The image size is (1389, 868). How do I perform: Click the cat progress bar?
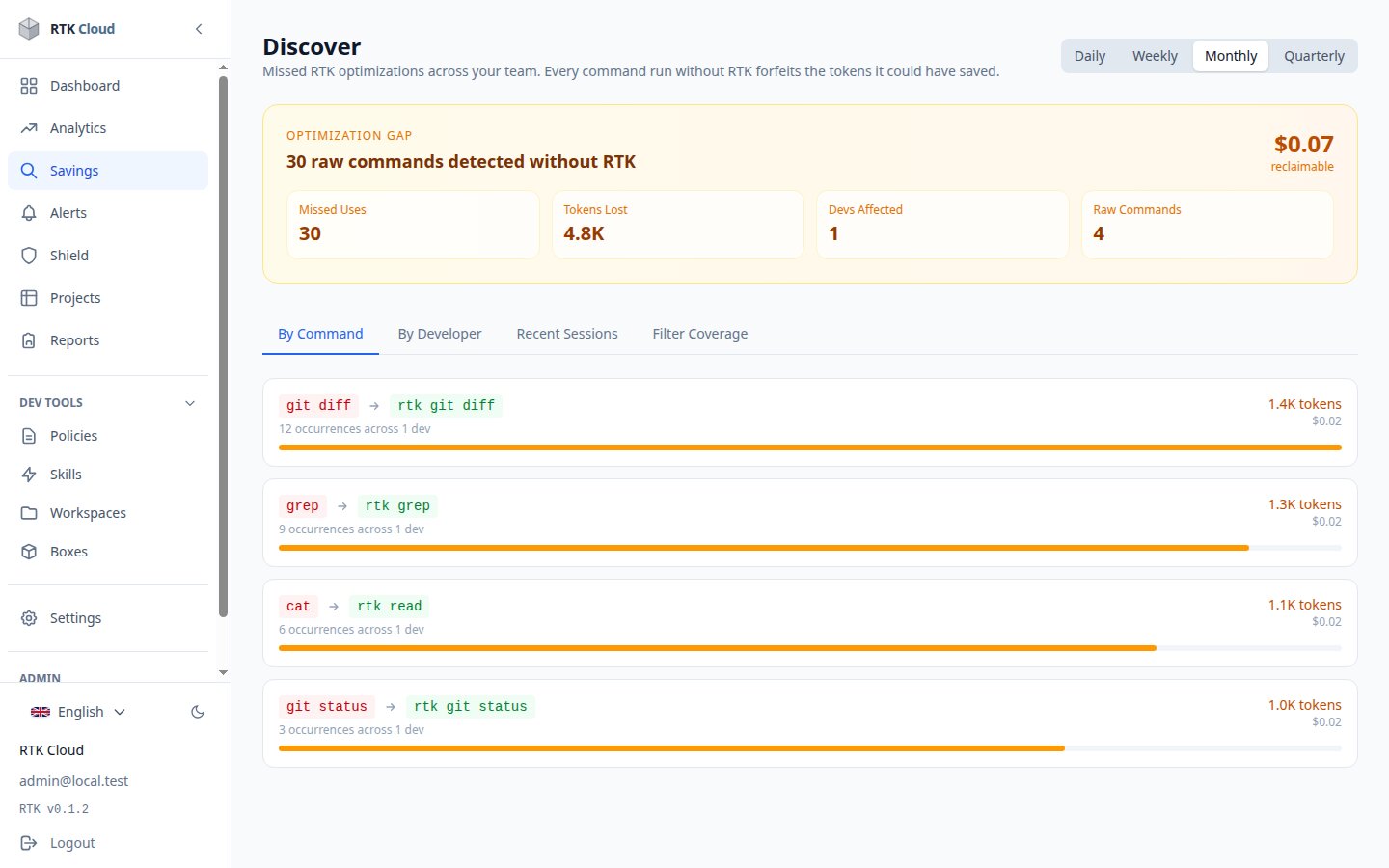tap(810, 648)
